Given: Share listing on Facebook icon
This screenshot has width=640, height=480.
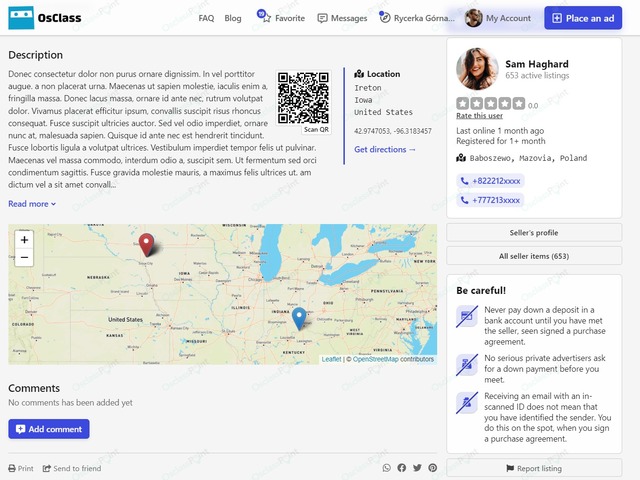Looking at the screenshot, I should (x=402, y=468).
